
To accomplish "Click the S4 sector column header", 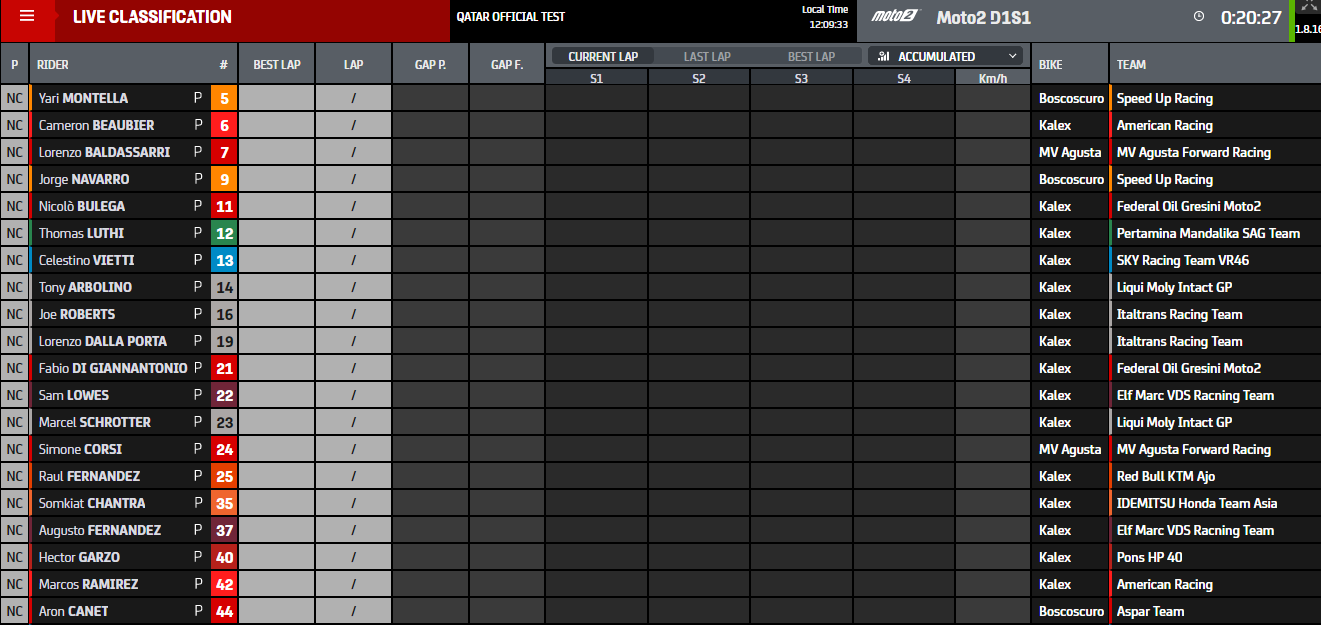I will tap(904, 77).
